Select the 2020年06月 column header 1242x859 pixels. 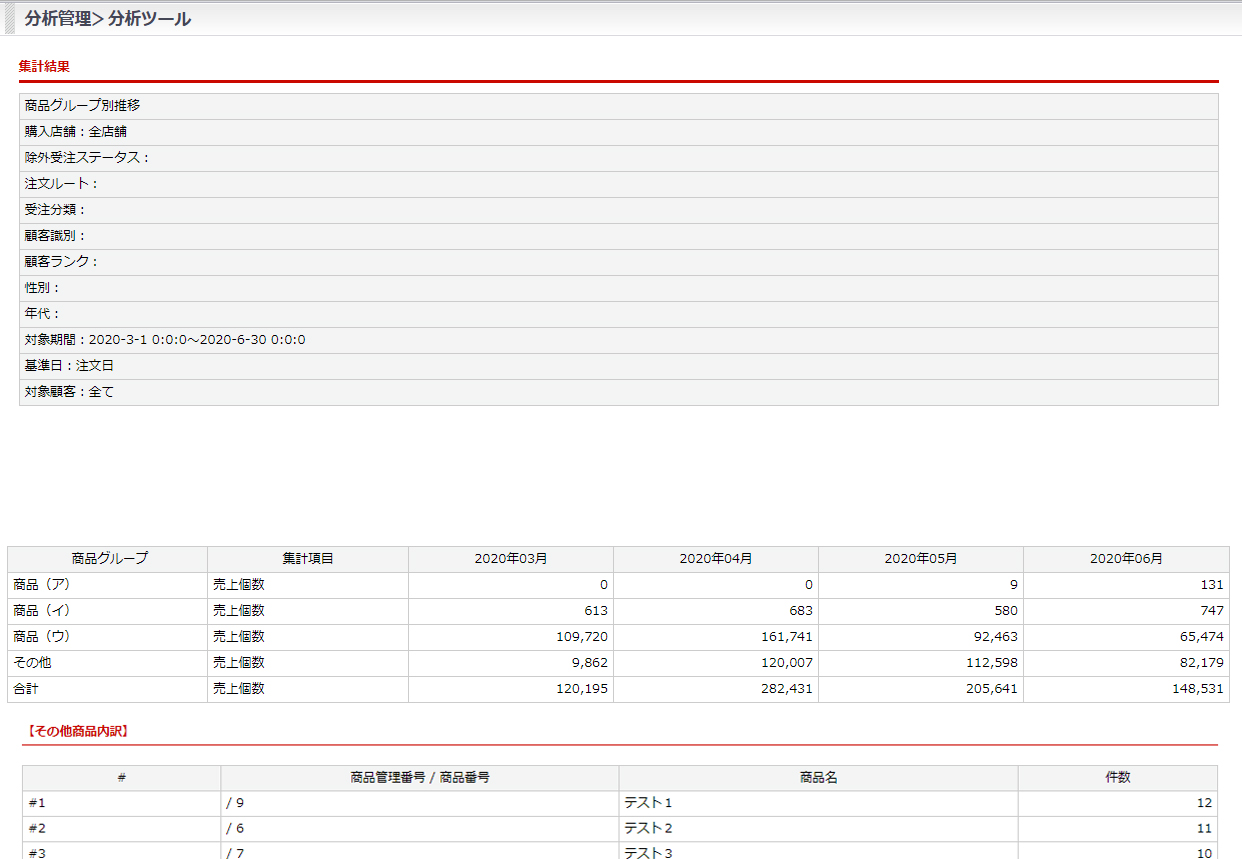(1126, 559)
